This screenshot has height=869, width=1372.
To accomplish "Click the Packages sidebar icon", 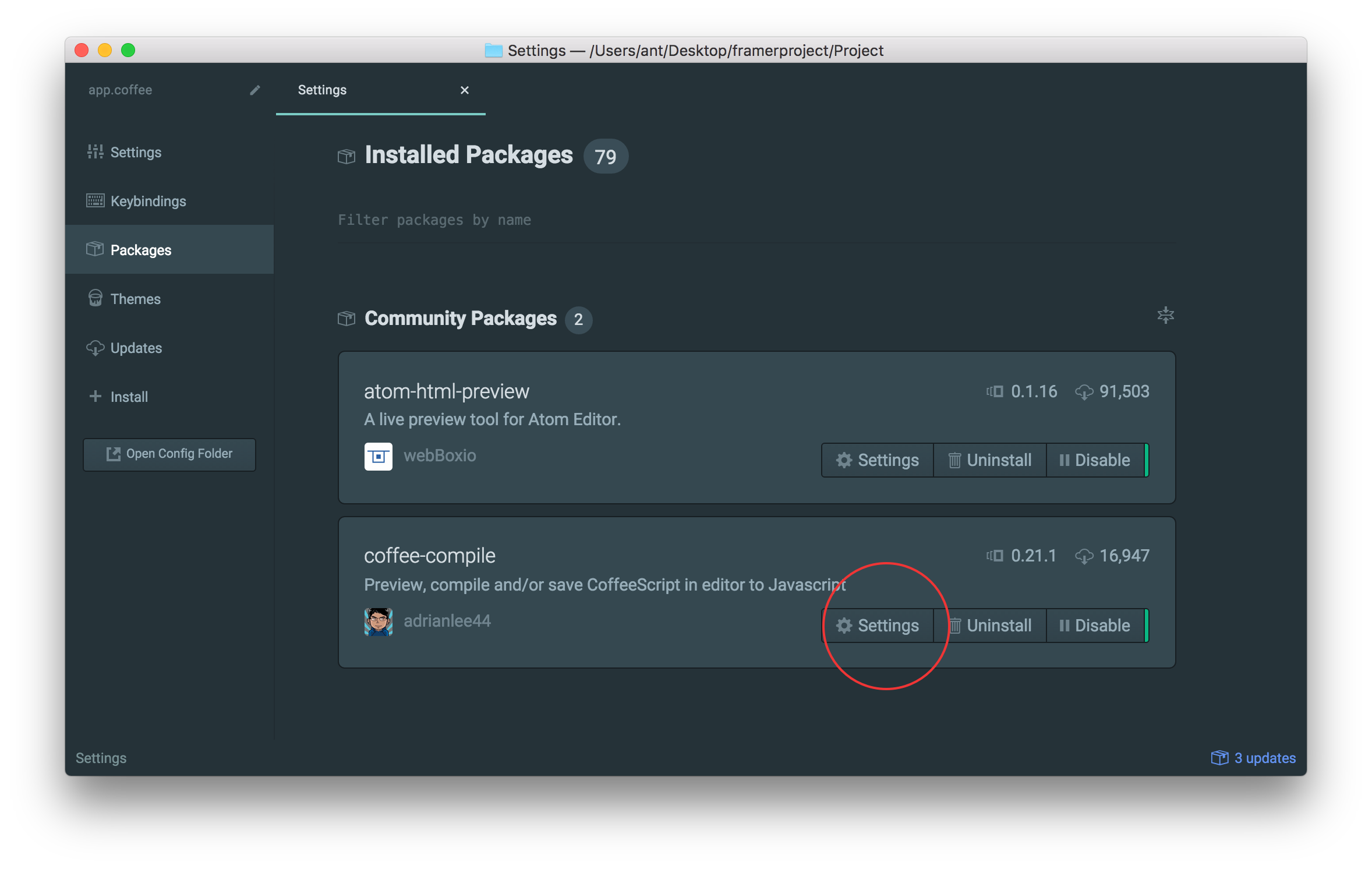I will 96,249.
